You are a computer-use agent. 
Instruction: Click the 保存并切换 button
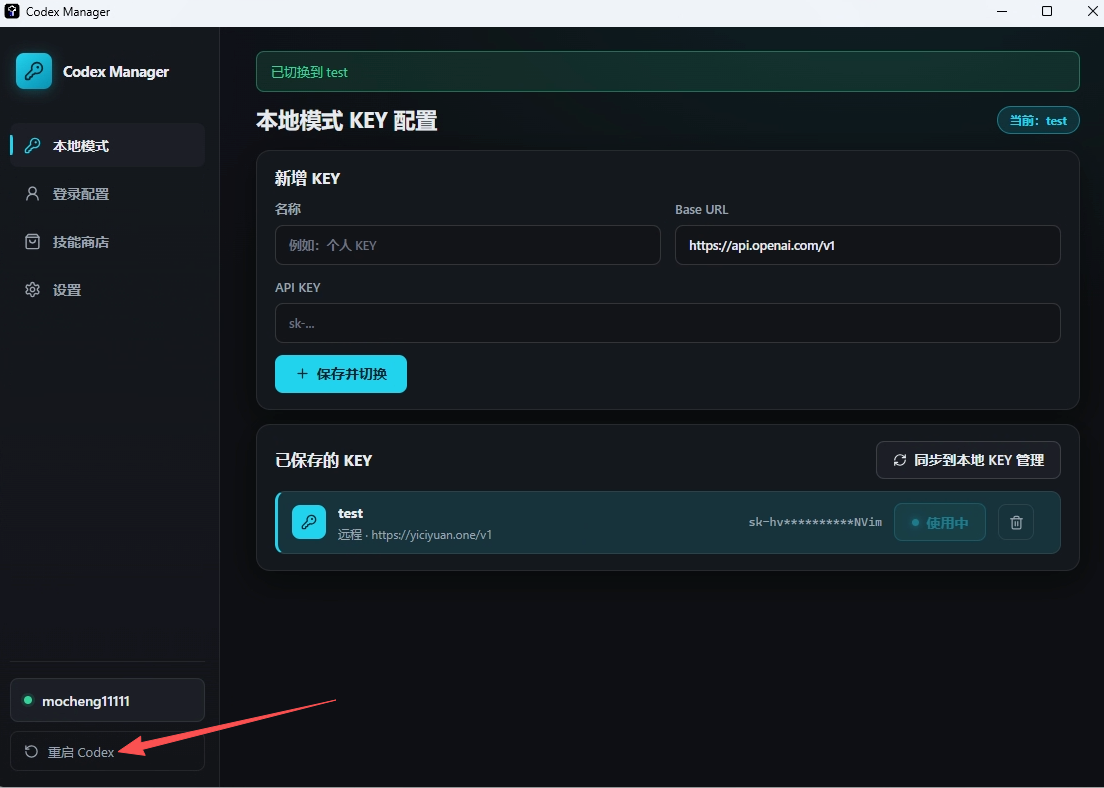click(341, 374)
